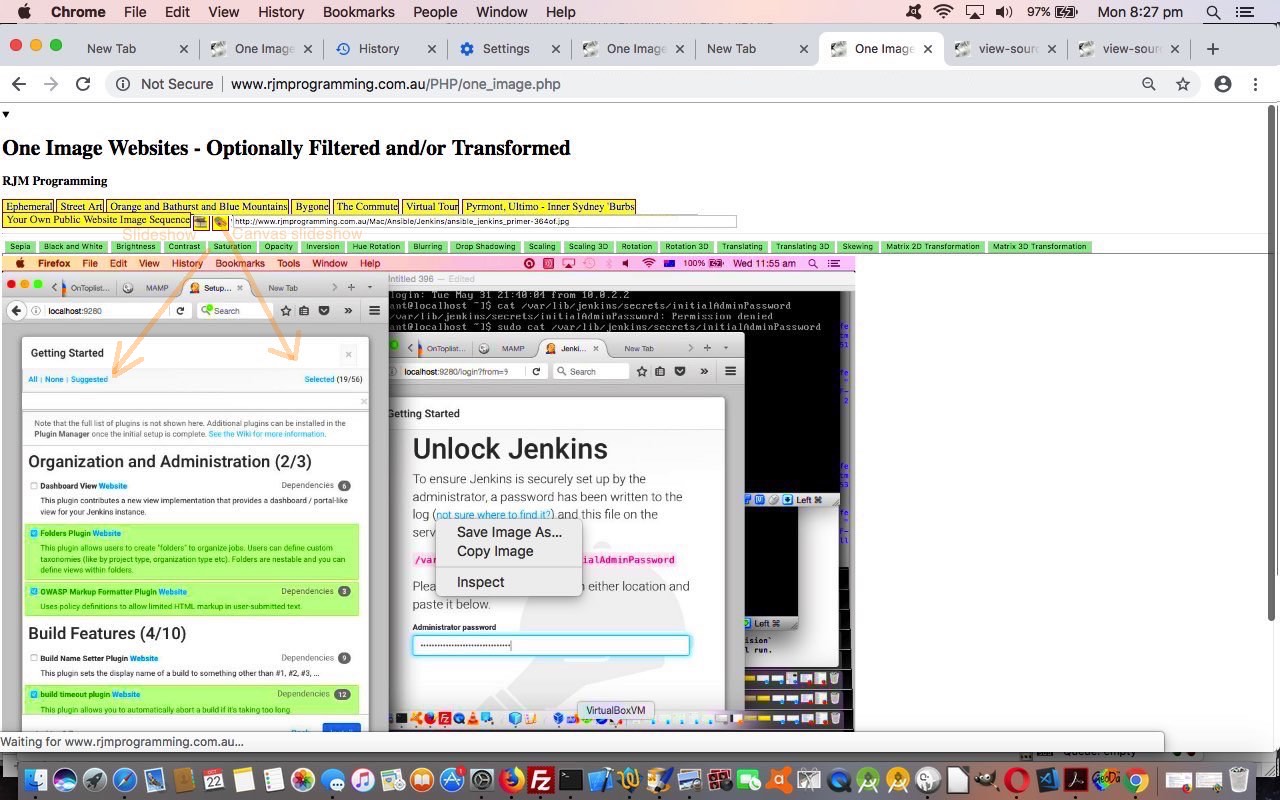Screen dimensions: 1280x800
Task: Apply the Skewing transform
Action: pos(857,246)
